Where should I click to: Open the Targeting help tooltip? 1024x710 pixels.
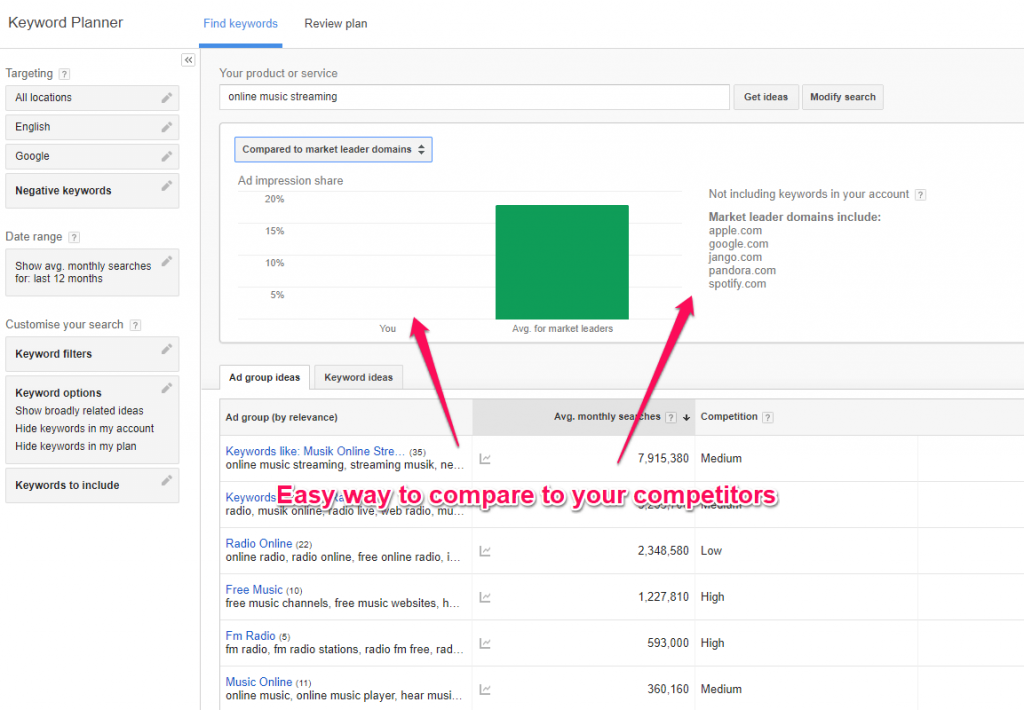click(65, 73)
